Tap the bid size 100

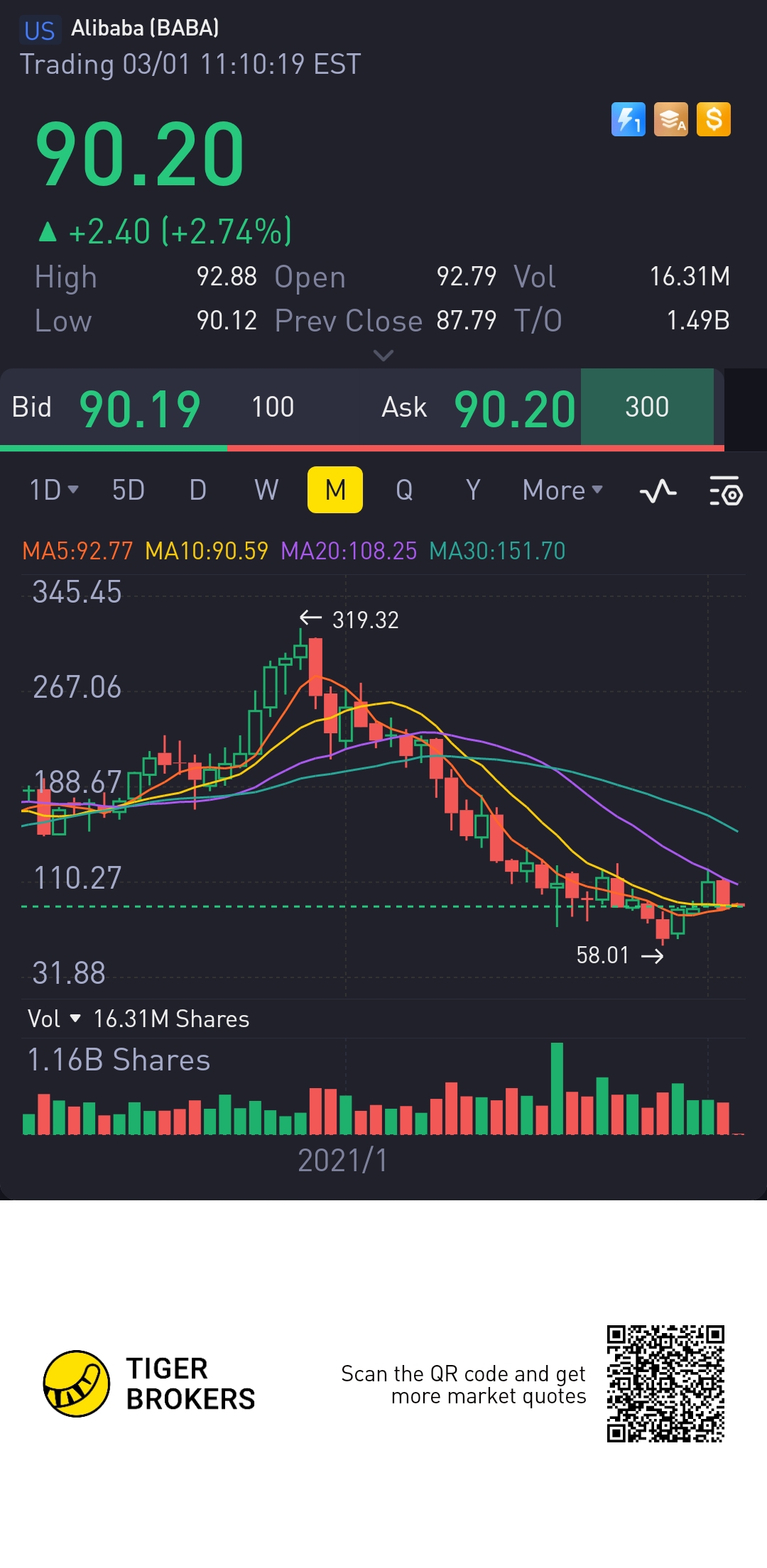(x=273, y=407)
